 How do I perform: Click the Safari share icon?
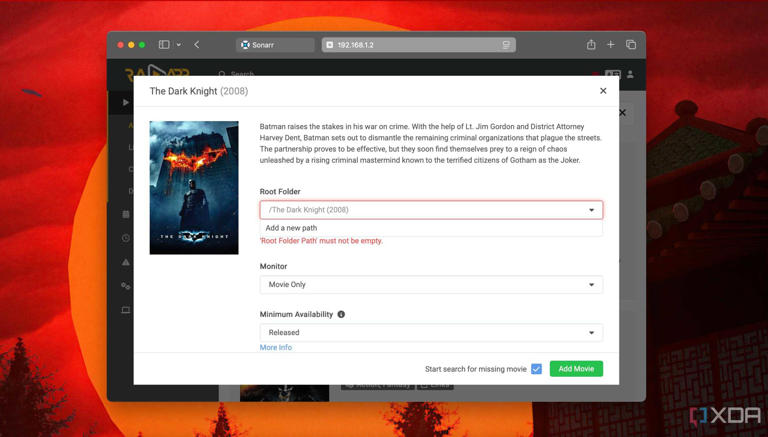591,45
